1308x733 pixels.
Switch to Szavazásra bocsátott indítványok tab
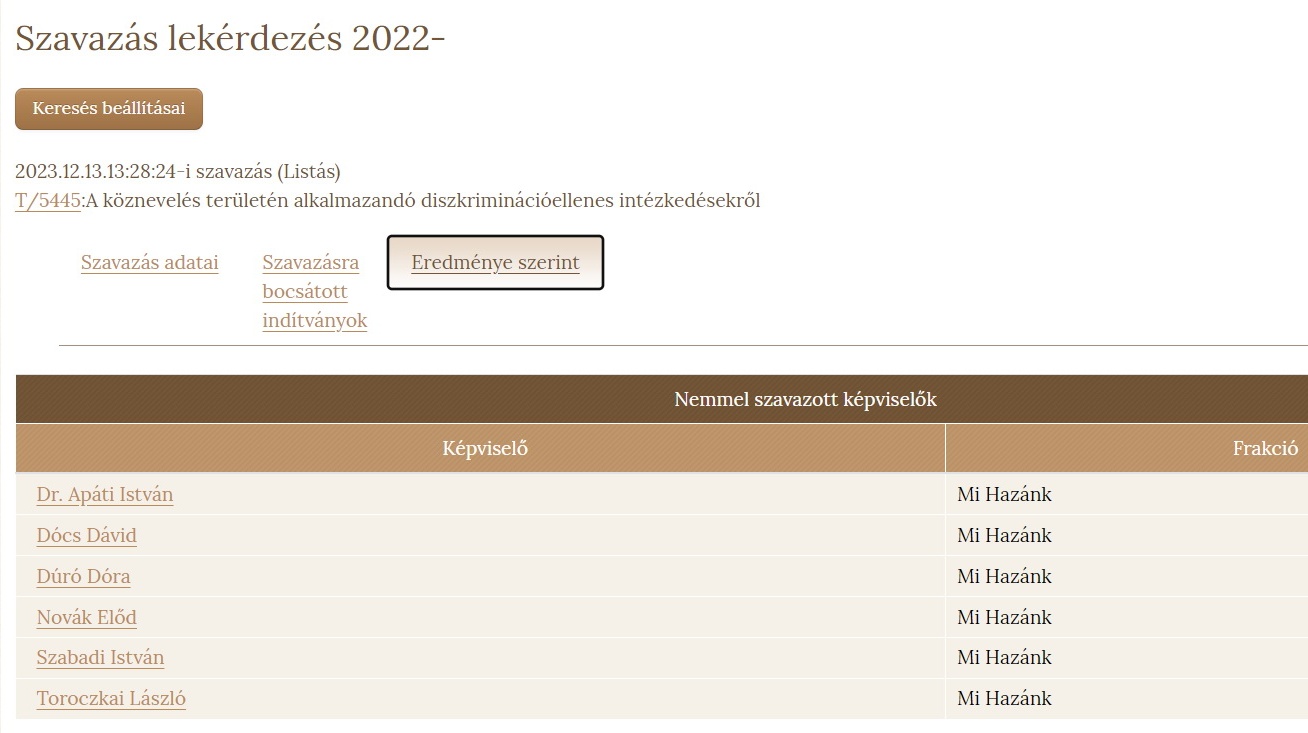click(315, 292)
